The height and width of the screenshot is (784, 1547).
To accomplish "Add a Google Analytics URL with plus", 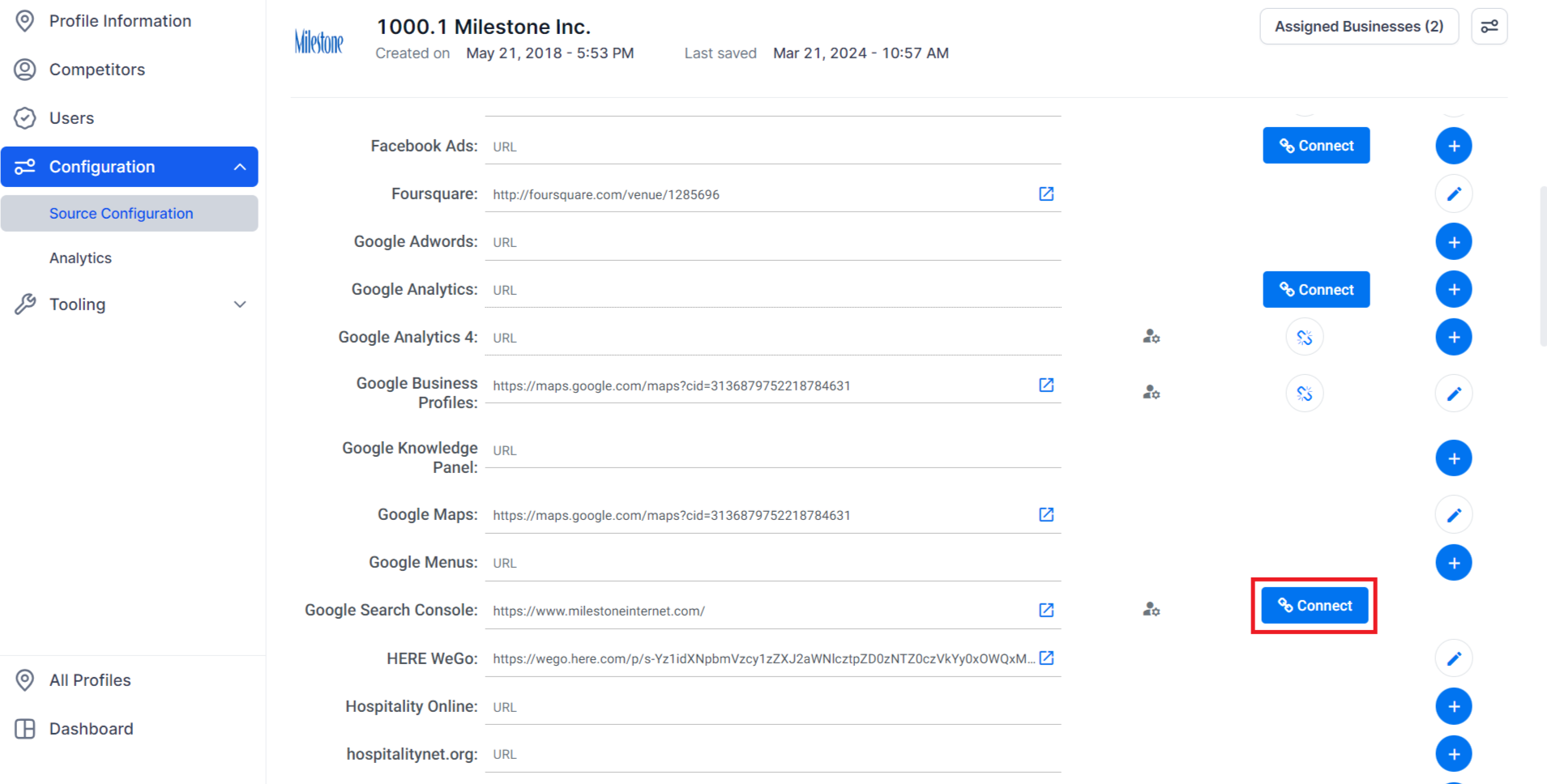I will click(x=1454, y=289).
